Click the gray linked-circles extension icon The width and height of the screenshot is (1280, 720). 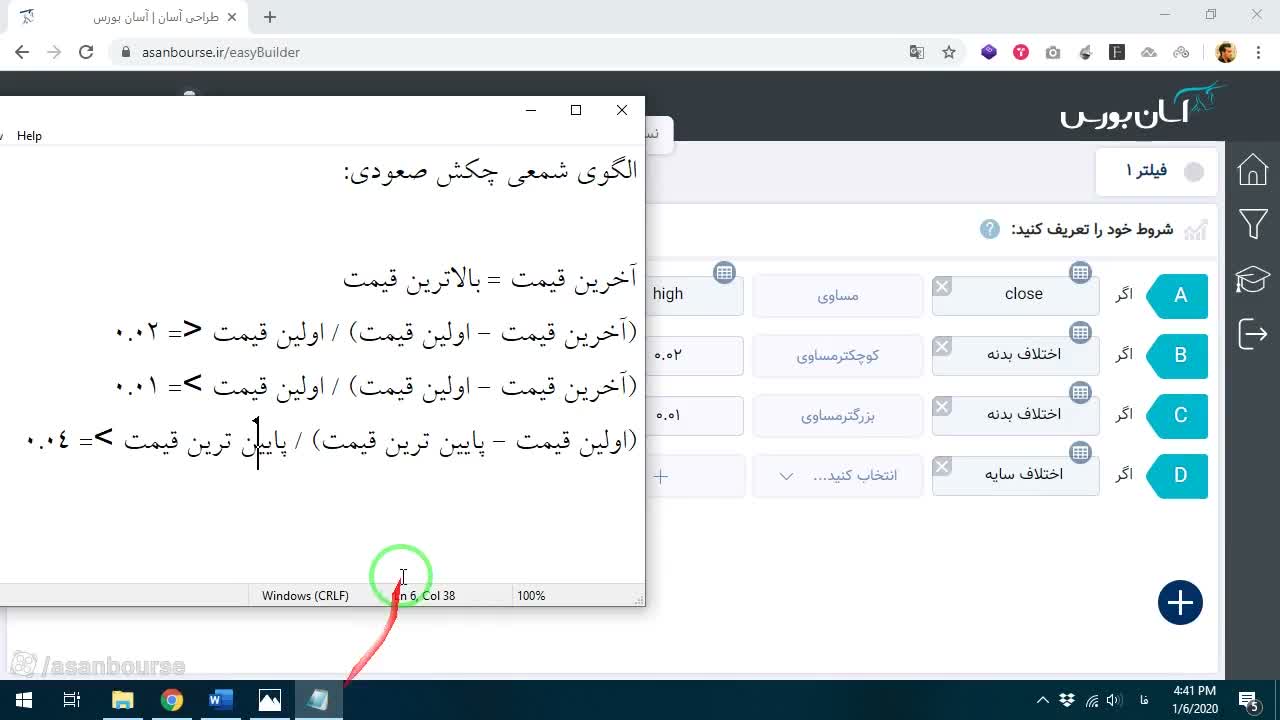tap(1181, 52)
